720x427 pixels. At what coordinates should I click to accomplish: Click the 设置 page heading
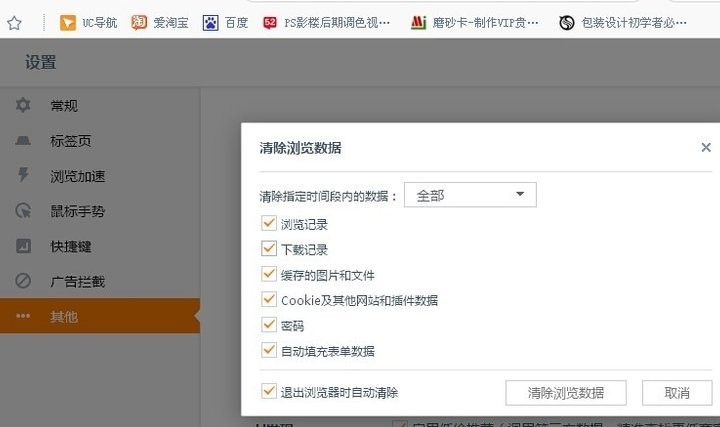[x=41, y=62]
